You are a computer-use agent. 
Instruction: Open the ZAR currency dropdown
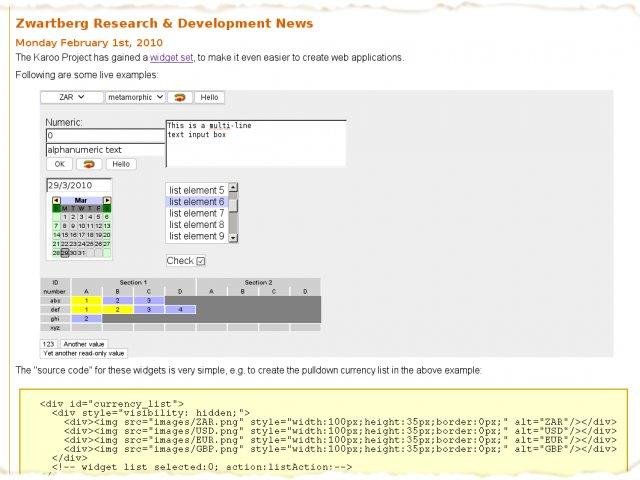click(71, 98)
